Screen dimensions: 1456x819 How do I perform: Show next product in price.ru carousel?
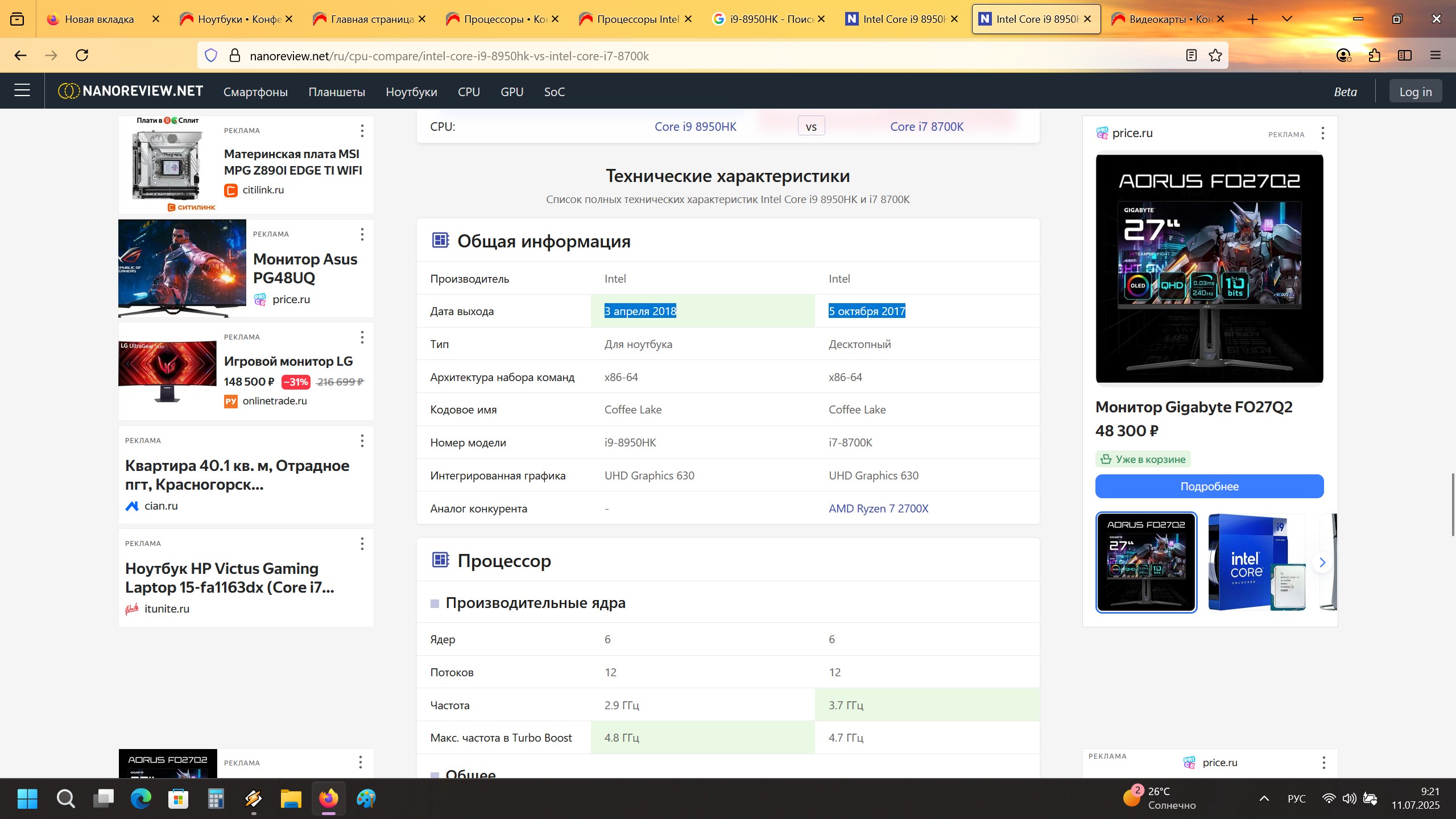point(1322,562)
